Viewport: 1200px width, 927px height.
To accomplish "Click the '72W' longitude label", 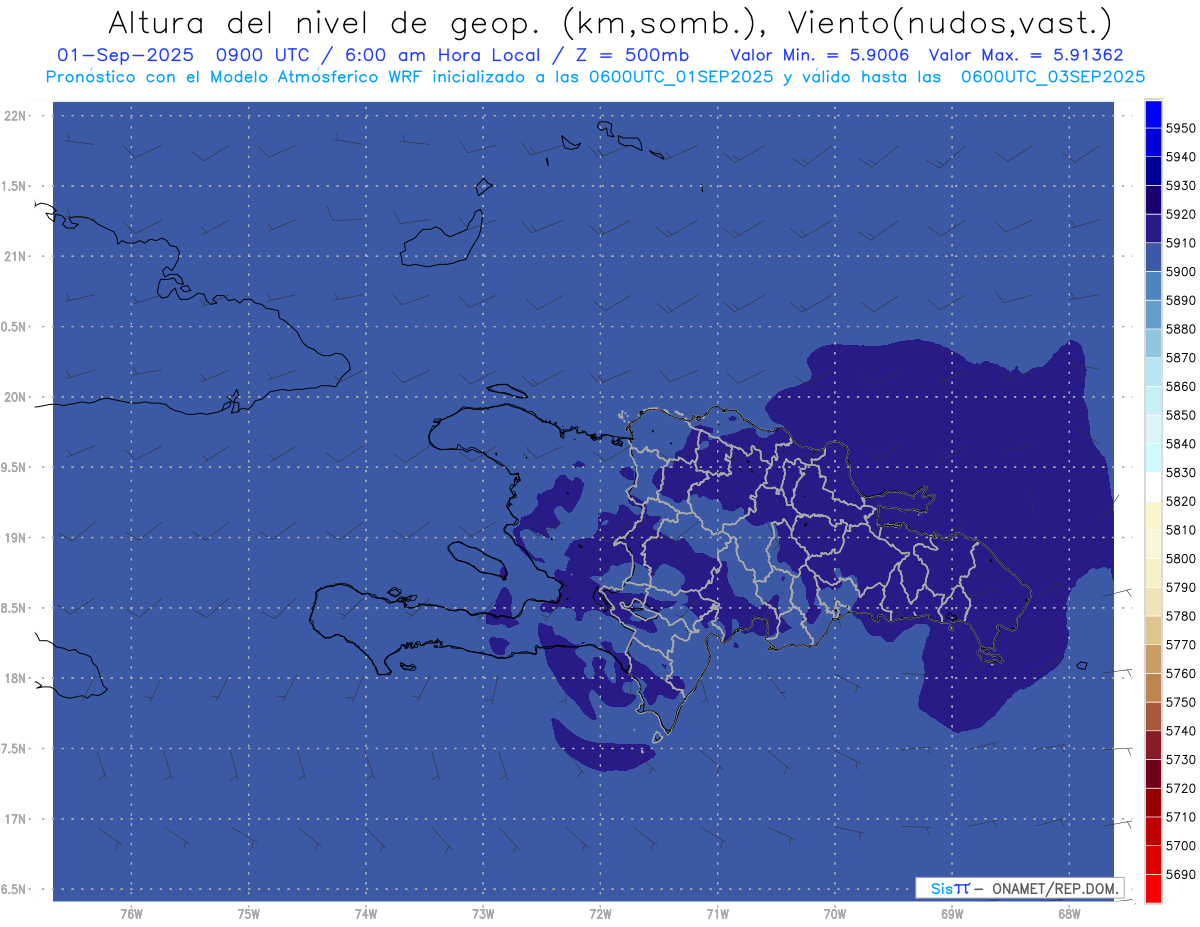I will point(600,914).
